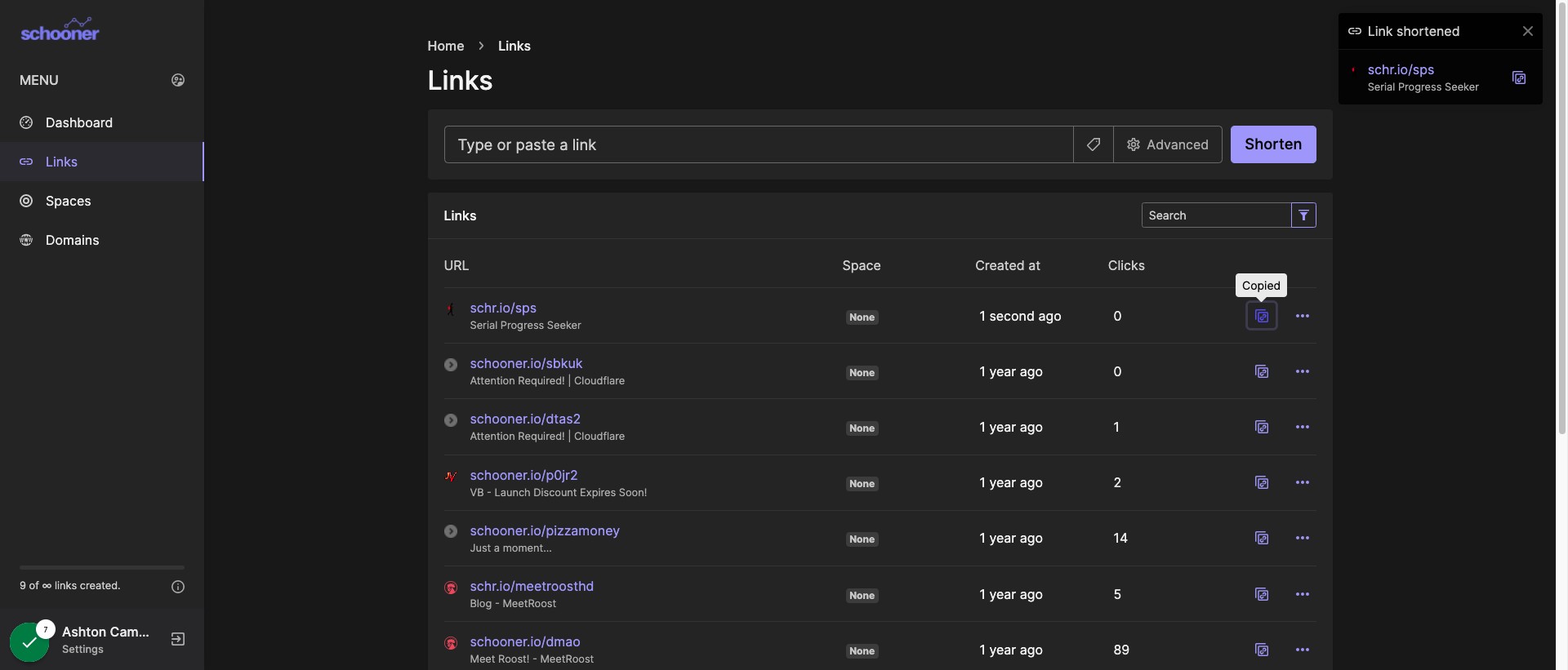Go to Dashboard in sidebar
The width and height of the screenshot is (1568, 670).
(x=101, y=122)
